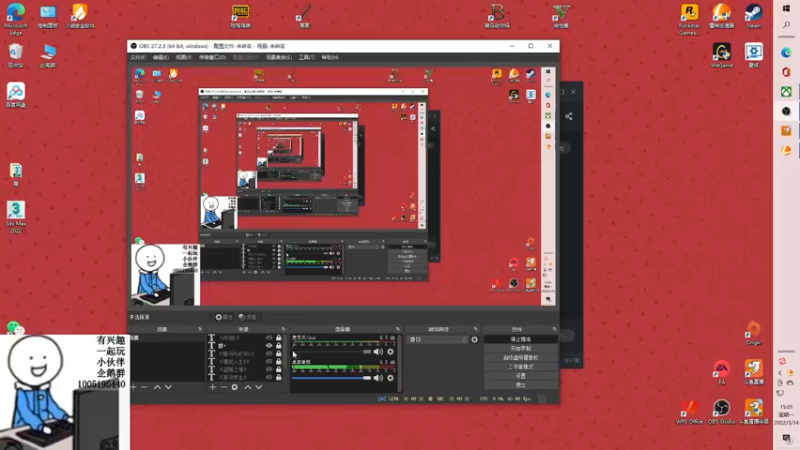This screenshot has height=450, width=800.
Task: Open the 3ds Max 2022 shortcut
Action: coord(16,217)
